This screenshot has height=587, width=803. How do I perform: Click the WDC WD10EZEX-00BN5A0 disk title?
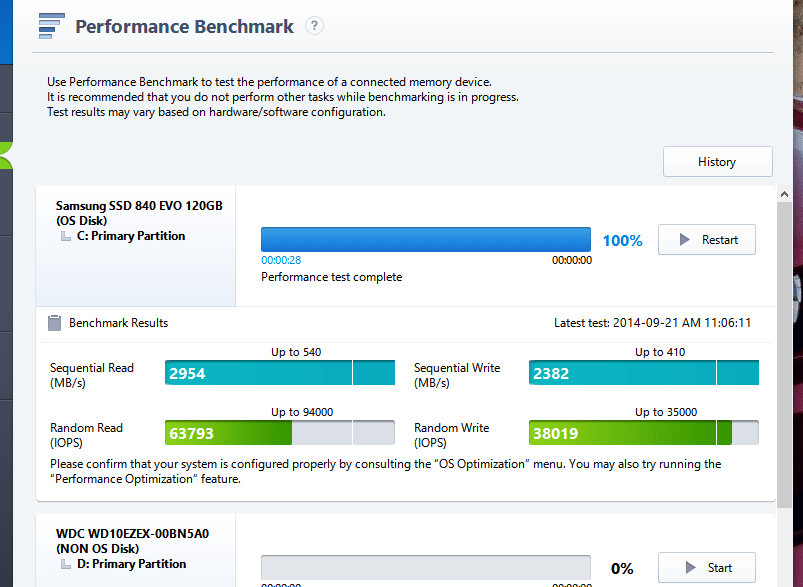[132, 534]
